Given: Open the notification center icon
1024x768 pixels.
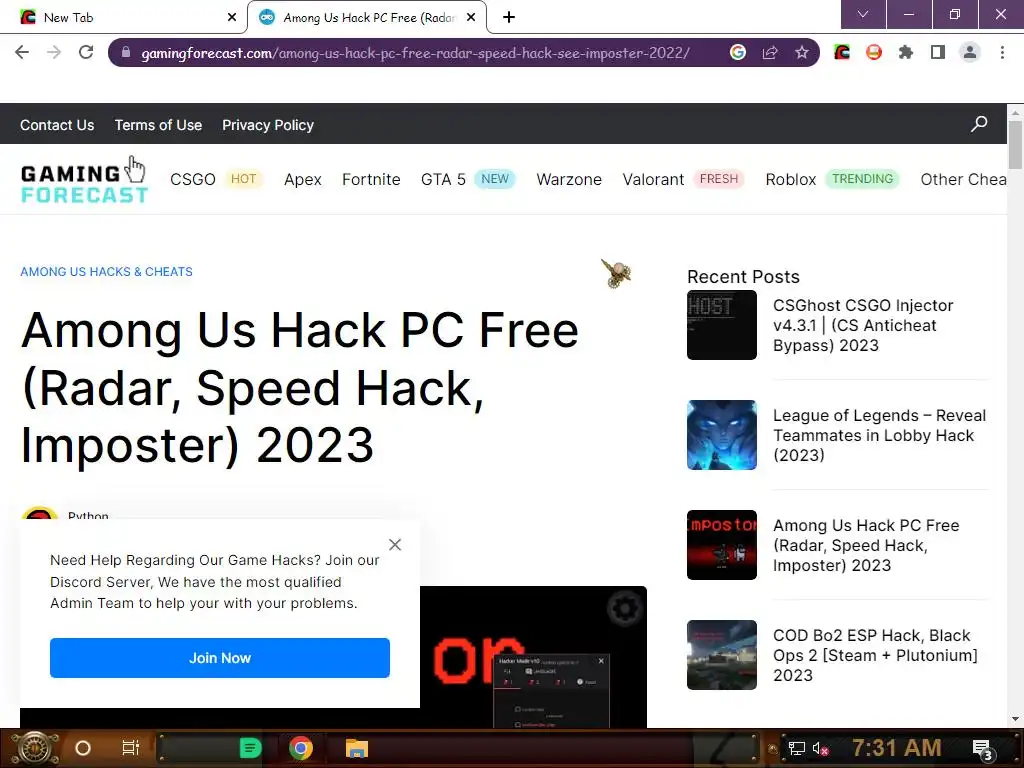Looking at the screenshot, I should coord(982,750).
